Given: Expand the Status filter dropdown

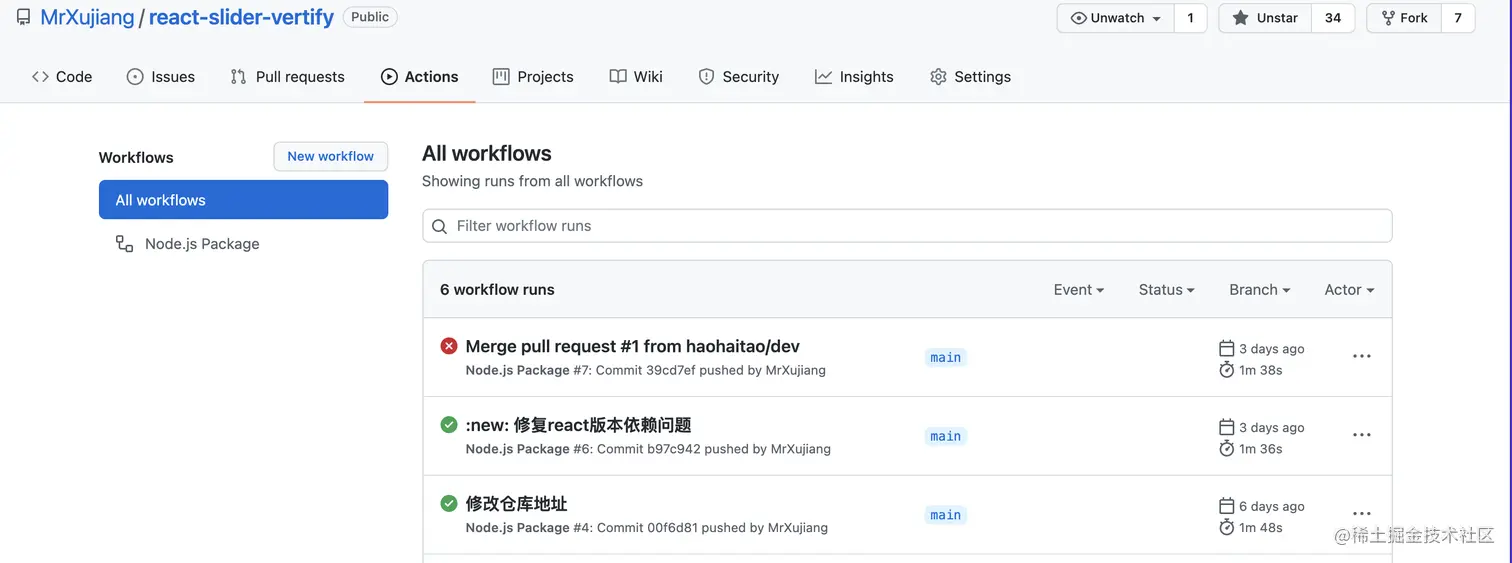Looking at the screenshot, I should (1167, 290).
